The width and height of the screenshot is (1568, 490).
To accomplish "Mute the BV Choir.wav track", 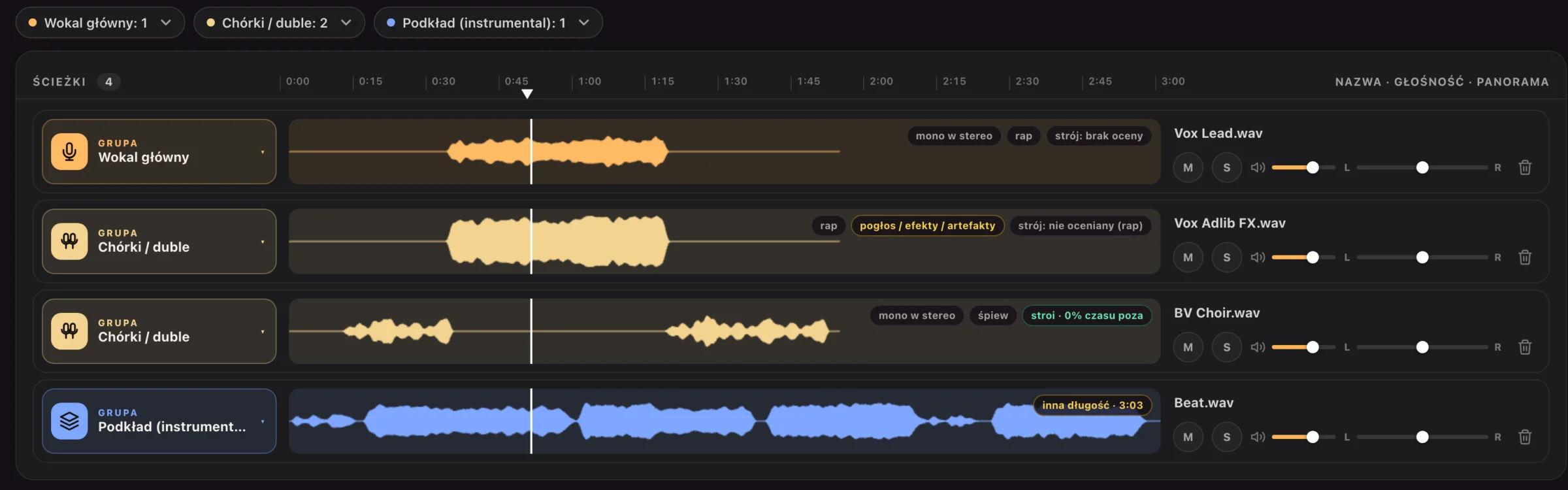I will [1188, 347].
